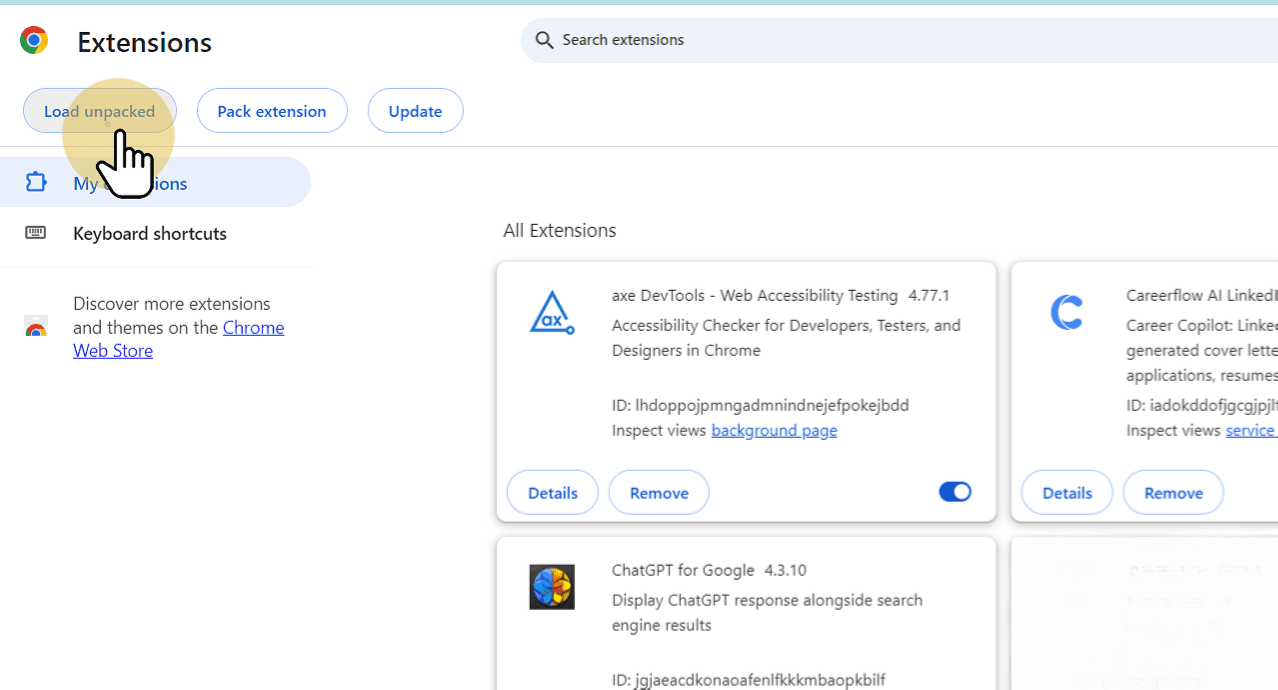Open Details for Careerflow AI
The image size is (1278, 690).
1067,493
